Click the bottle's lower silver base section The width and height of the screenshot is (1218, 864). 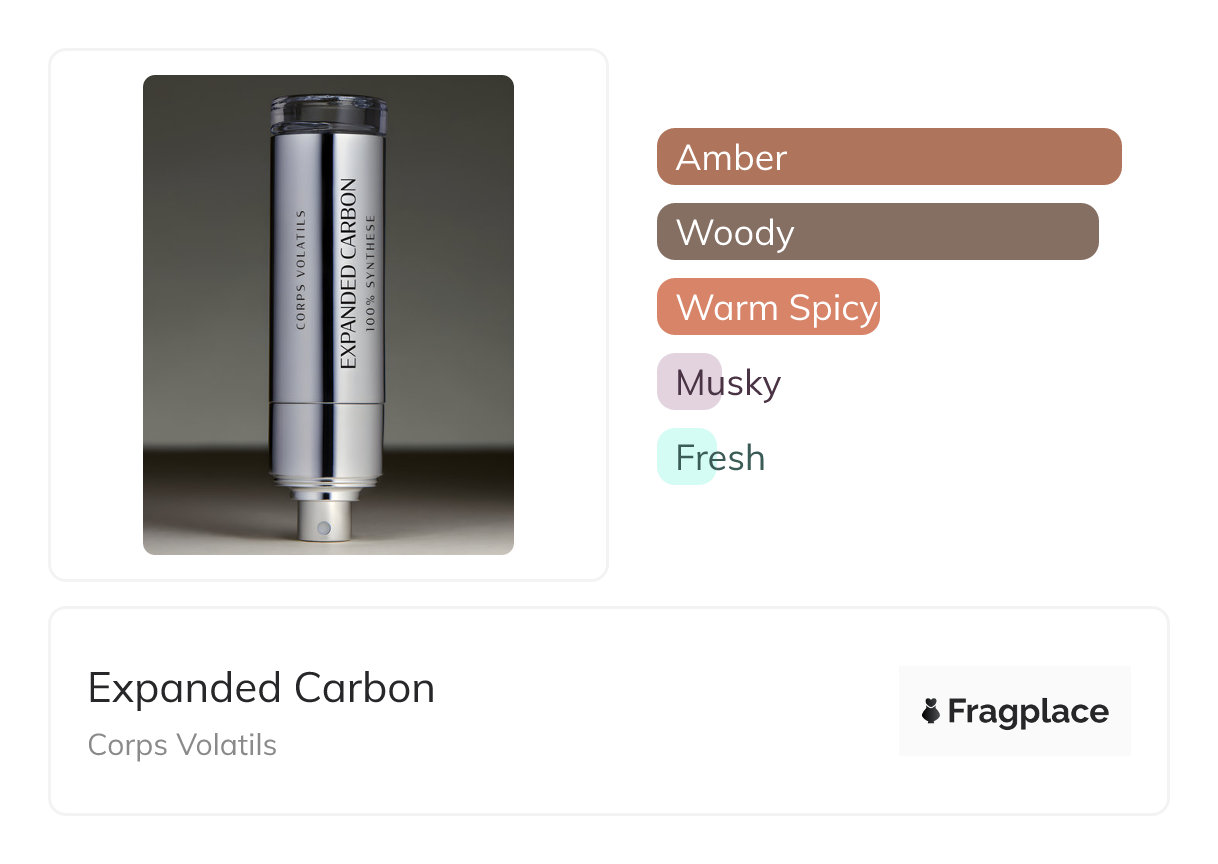[328, 436]
